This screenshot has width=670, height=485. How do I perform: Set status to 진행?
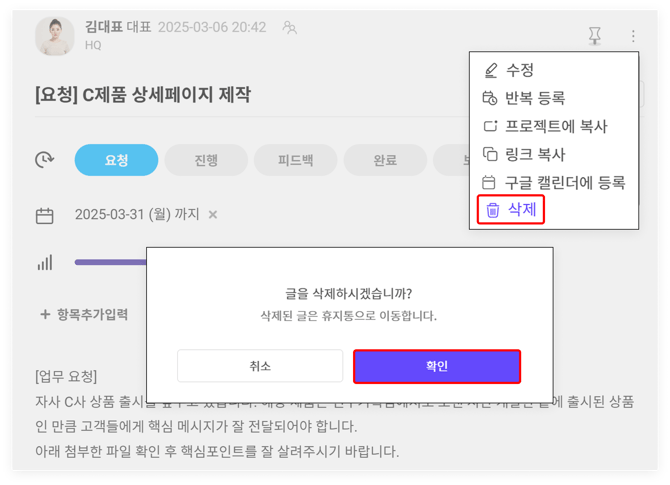(x=206, y=160)
